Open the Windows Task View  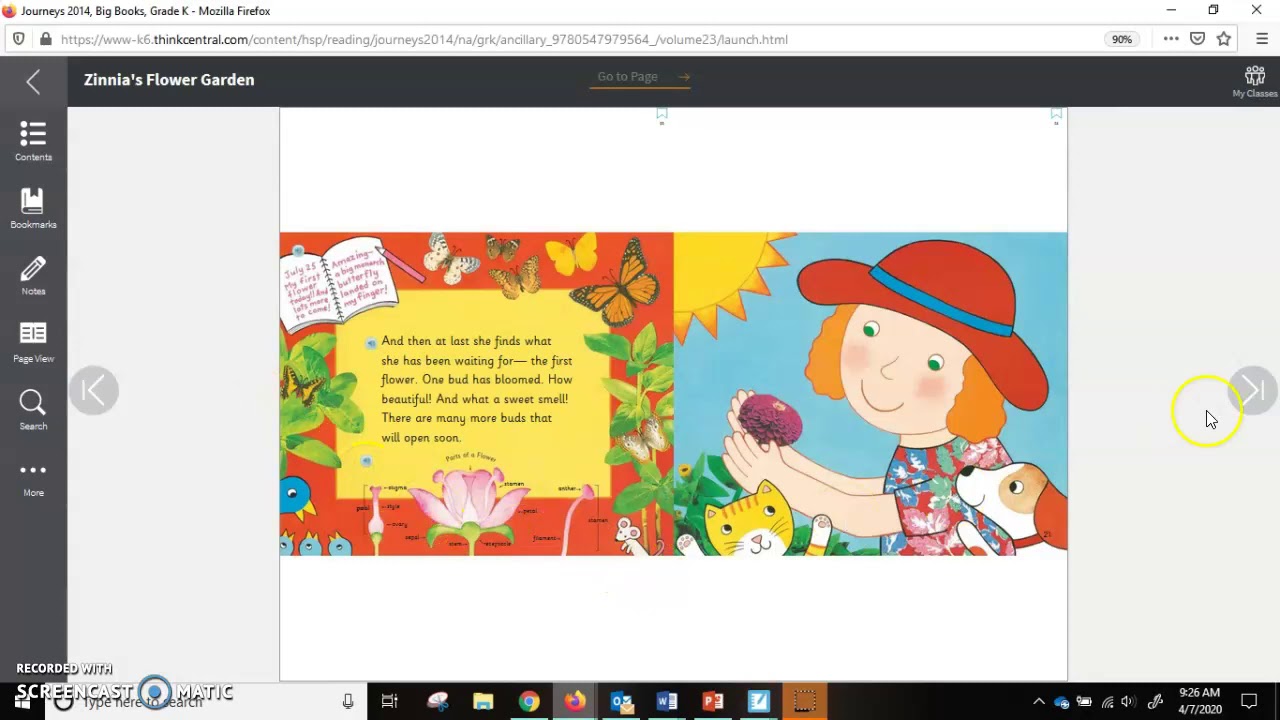(390, 702)
